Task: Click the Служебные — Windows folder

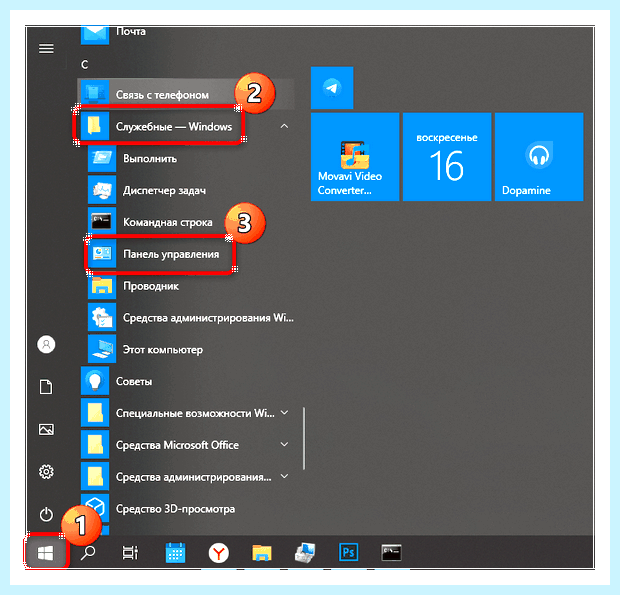Action: coord(186,127)
